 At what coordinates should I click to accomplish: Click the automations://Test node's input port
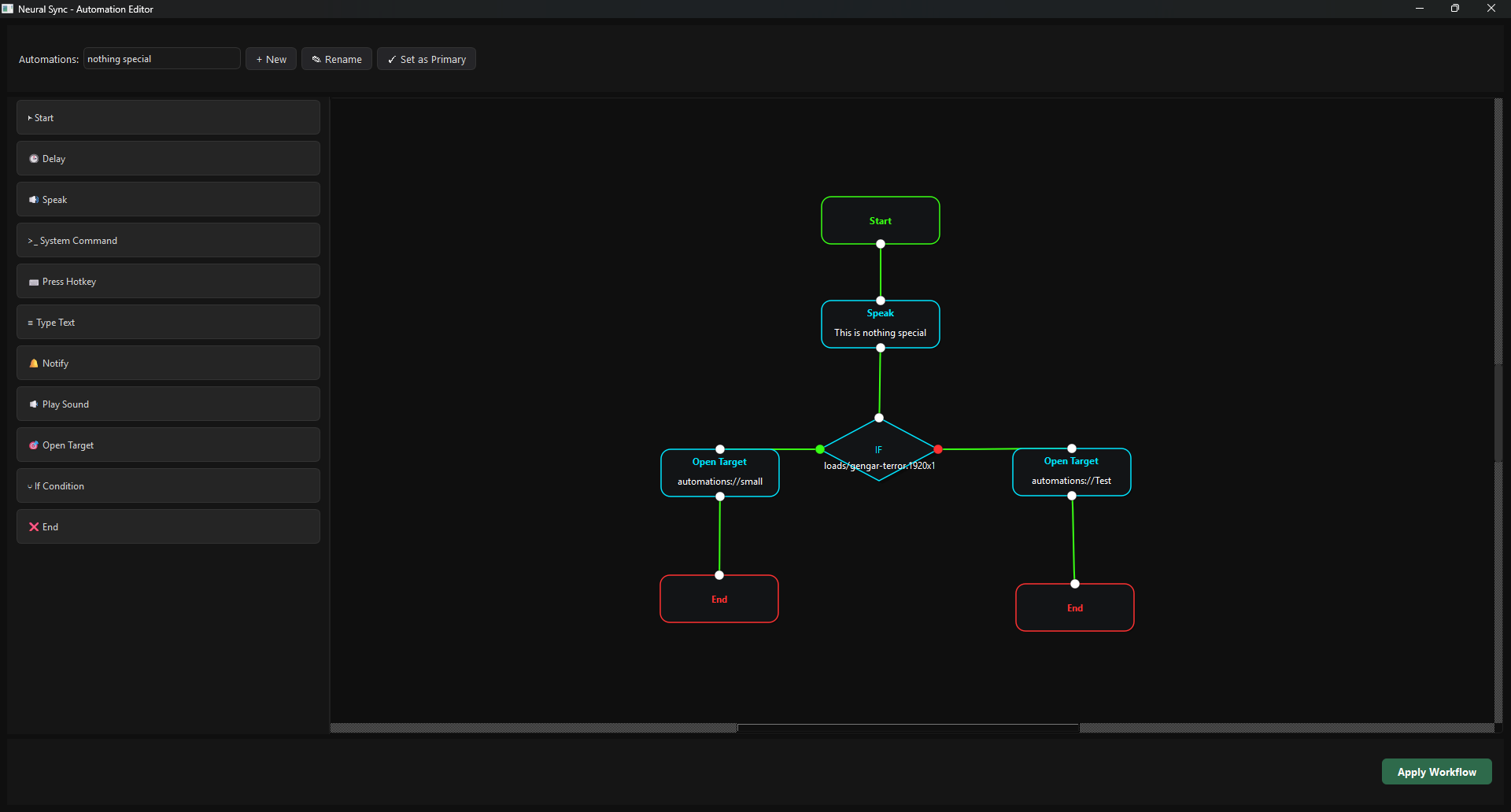[x=1072, y=448]
